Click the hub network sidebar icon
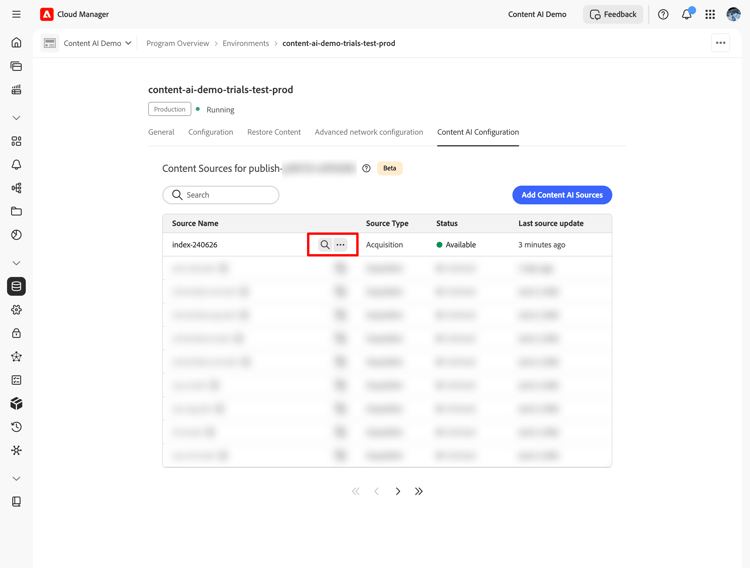 pyautogui.click(x=16, y=450)
